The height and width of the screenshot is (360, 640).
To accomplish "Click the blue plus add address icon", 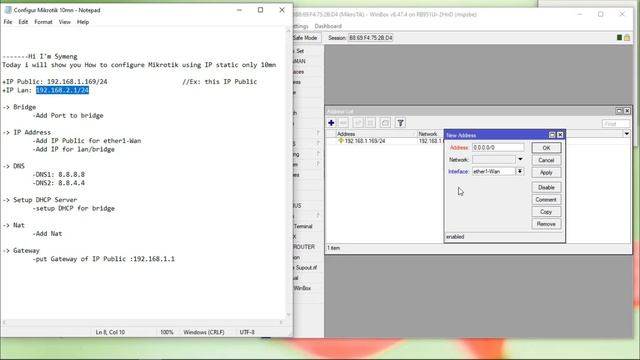I will point(331,123).
